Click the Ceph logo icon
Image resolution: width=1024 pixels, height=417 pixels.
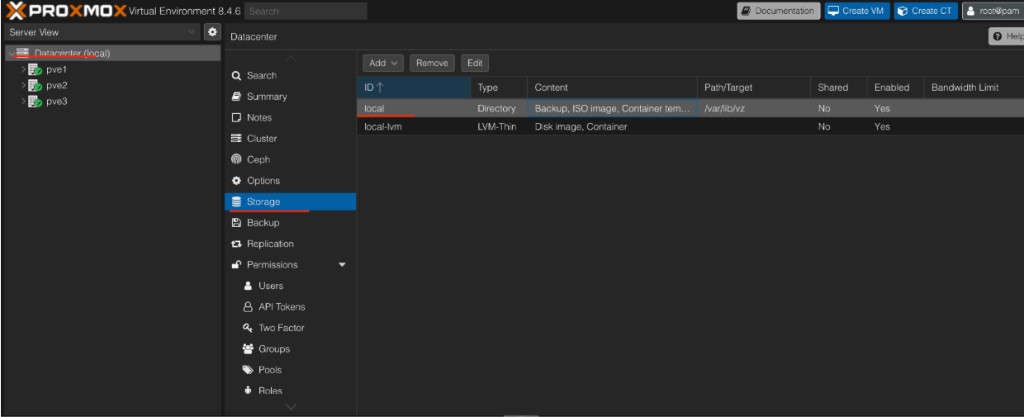coord(236,159)
